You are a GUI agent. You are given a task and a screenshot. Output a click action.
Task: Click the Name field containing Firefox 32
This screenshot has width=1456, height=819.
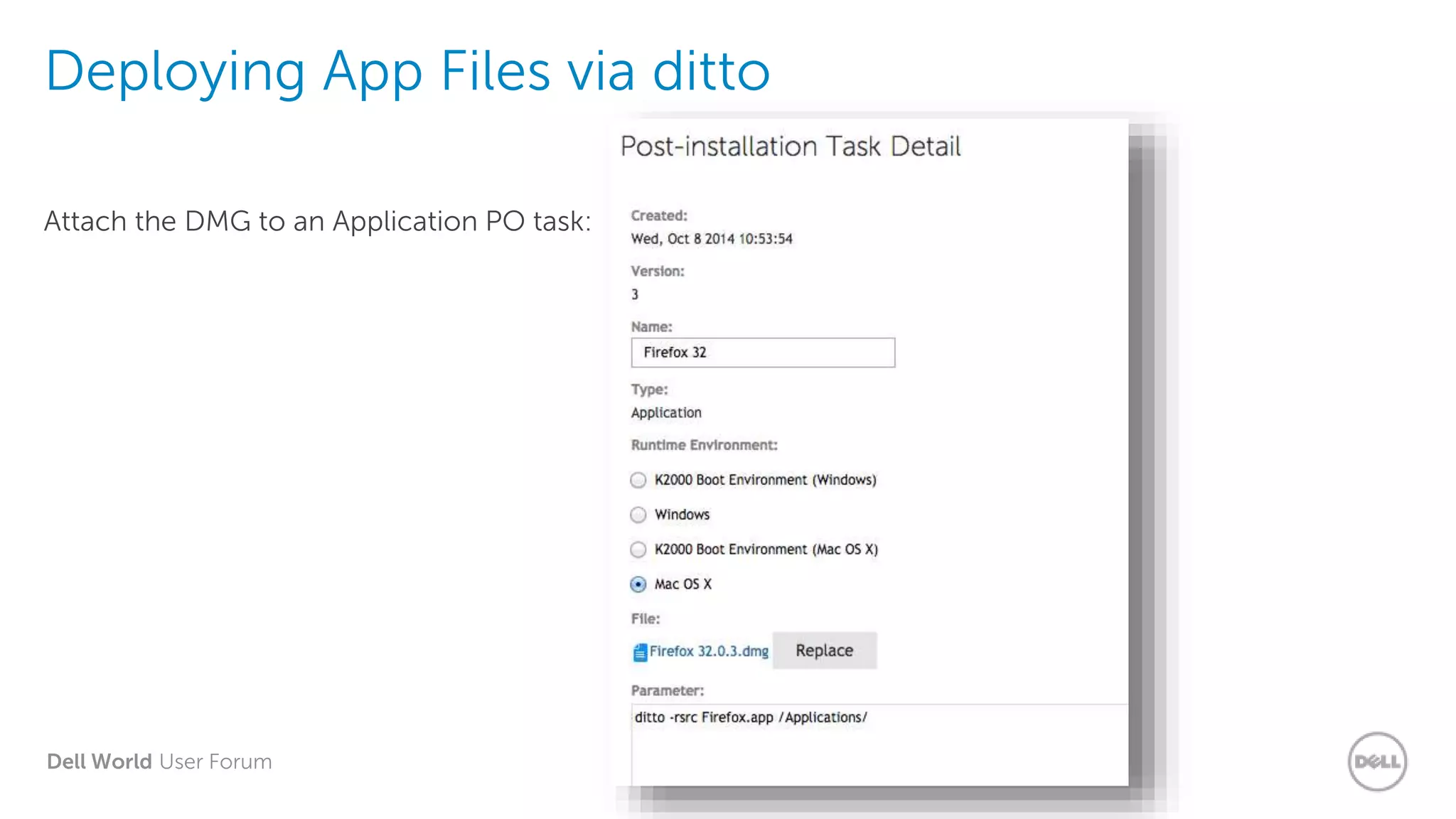(x=763, y=353)
